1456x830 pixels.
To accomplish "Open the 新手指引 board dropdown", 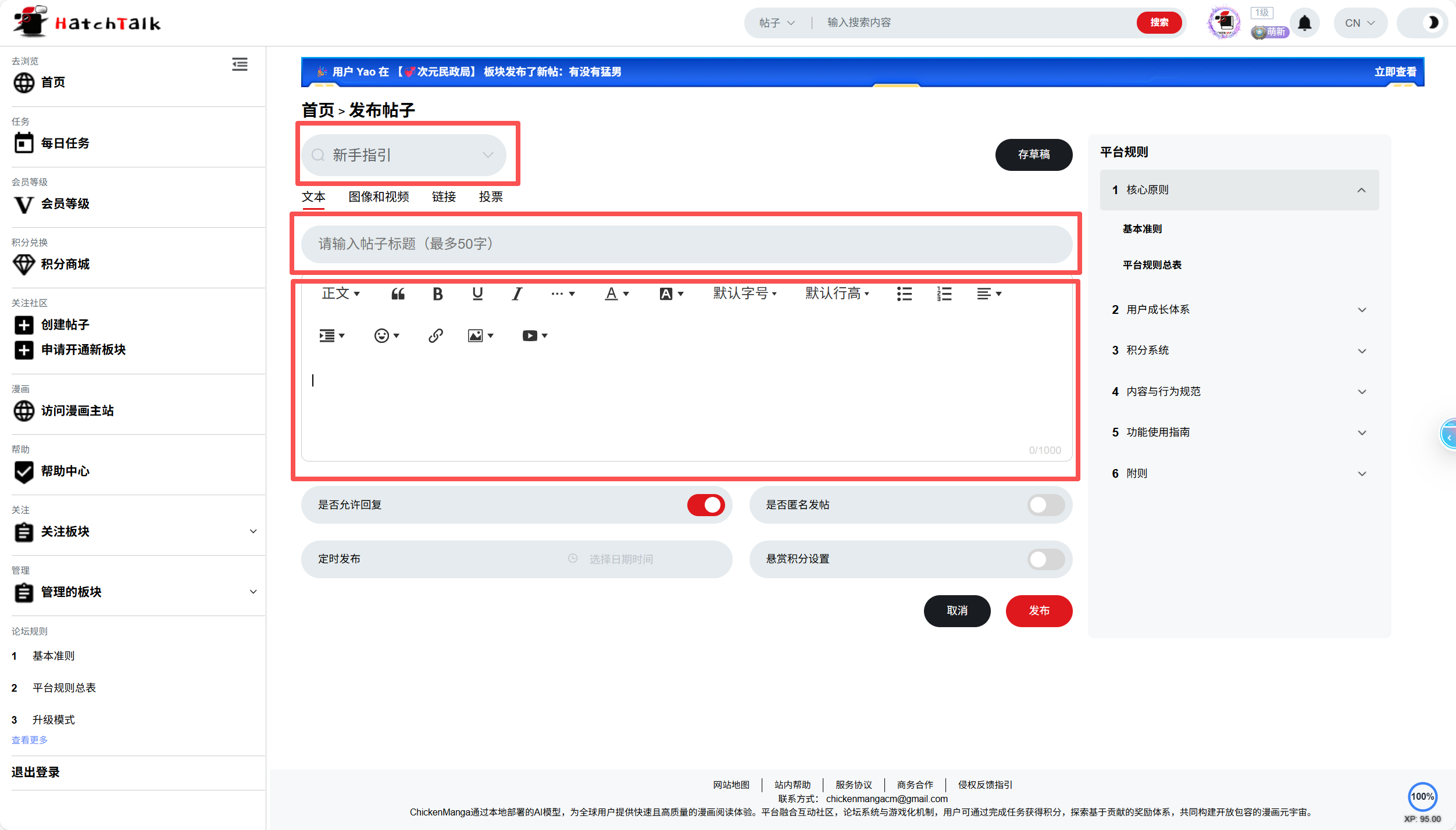I will click(404, 155).
